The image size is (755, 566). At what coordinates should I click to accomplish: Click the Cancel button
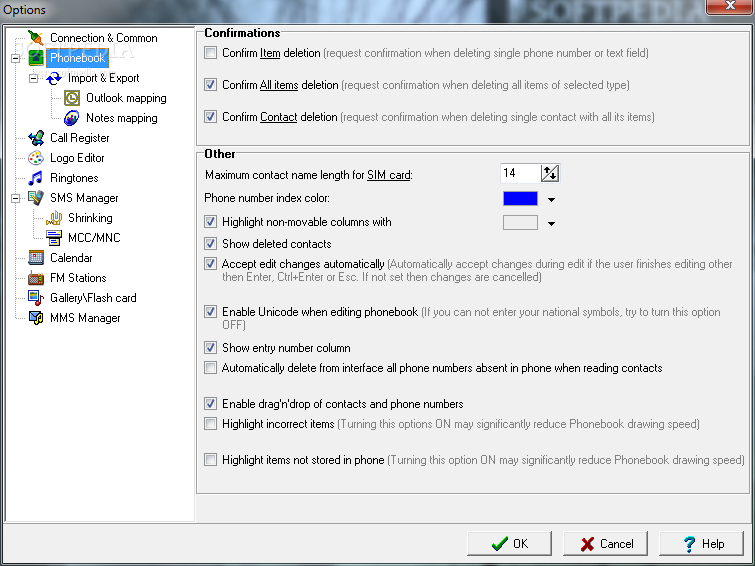(606, 544)
